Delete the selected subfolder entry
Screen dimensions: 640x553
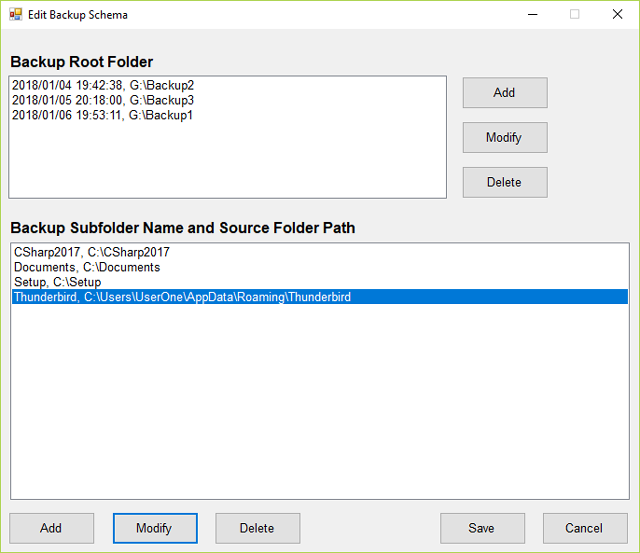tap(258, 528)
